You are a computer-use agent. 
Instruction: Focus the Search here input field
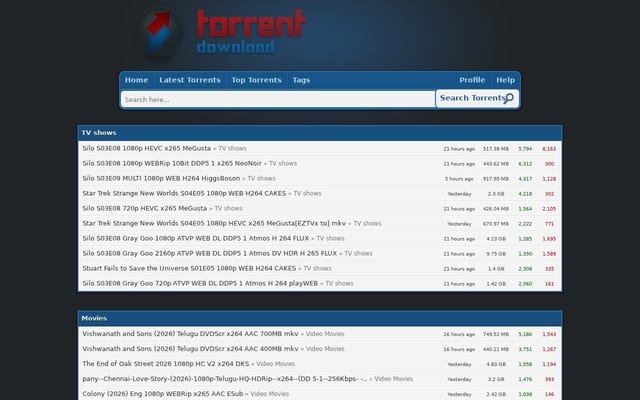(278, 100)
